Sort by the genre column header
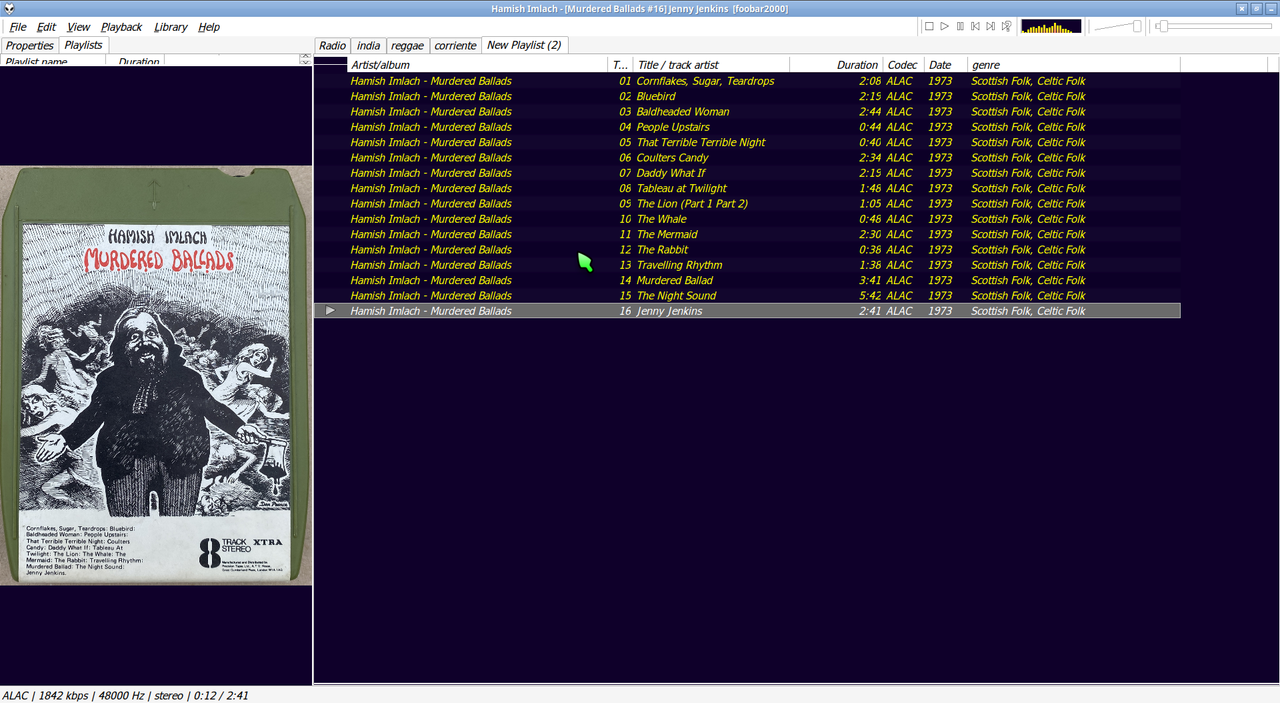The height and width of the screenshot is (703, 1280). tap(1073, 65)
